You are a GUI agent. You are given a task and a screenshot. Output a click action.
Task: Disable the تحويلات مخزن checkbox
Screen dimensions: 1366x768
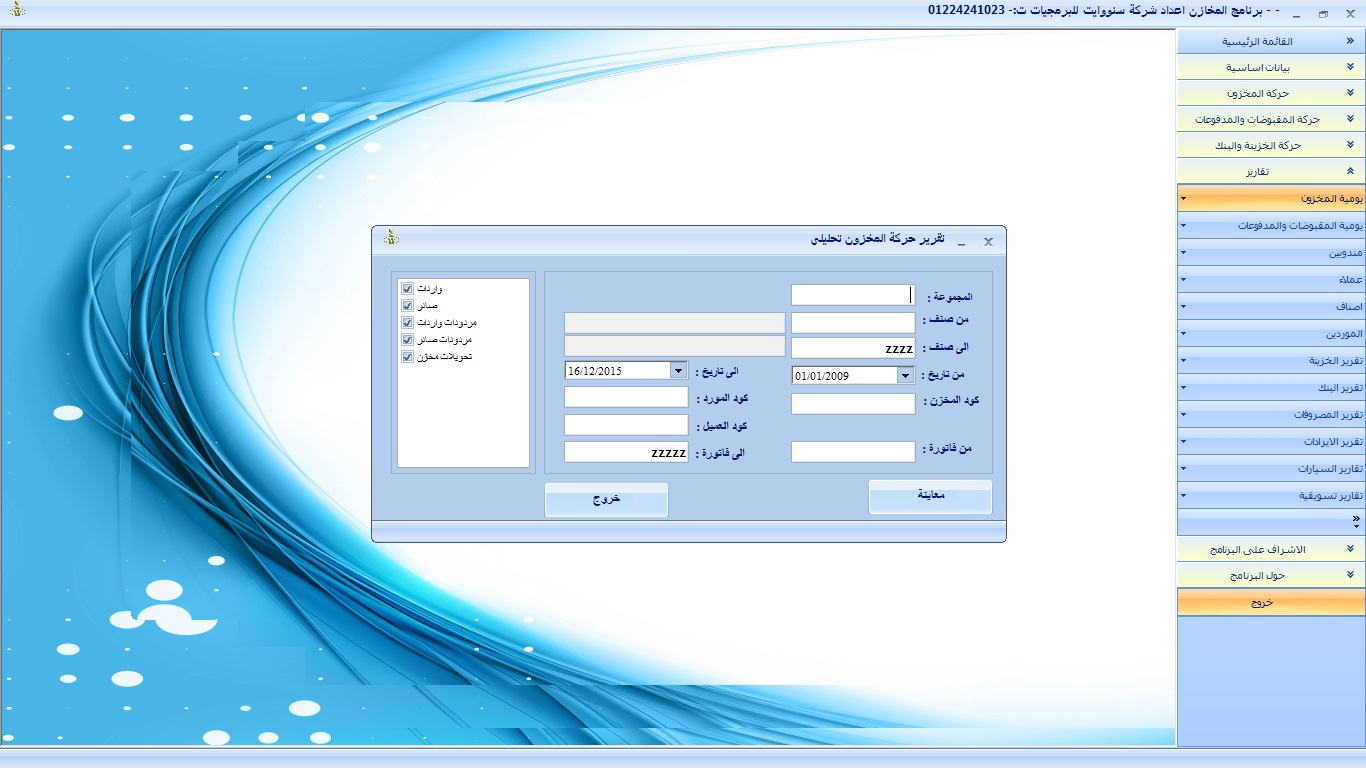[x=407, y=357]
